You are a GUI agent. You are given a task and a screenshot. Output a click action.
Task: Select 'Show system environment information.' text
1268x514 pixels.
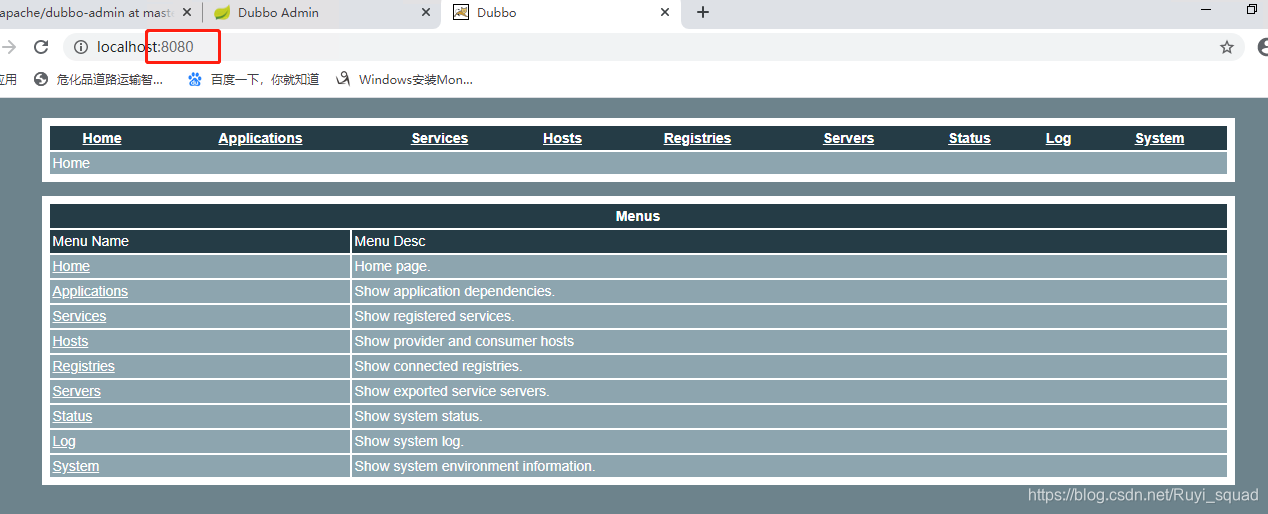475,466
